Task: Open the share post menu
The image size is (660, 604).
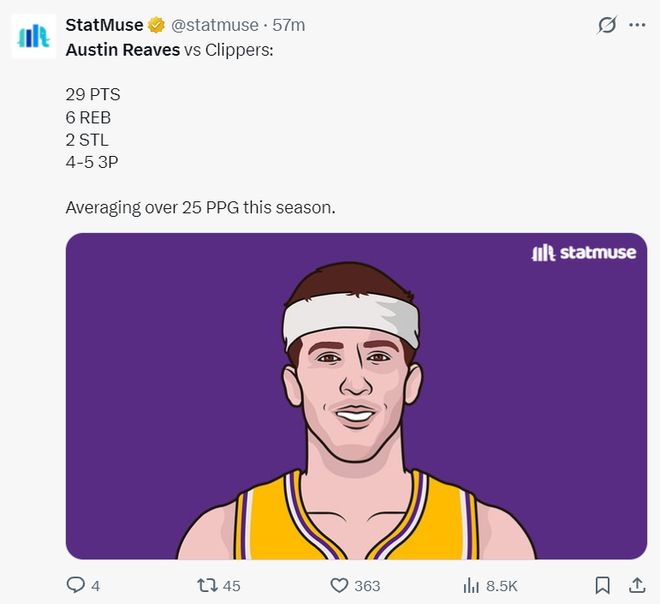Action: coord(636,585)
